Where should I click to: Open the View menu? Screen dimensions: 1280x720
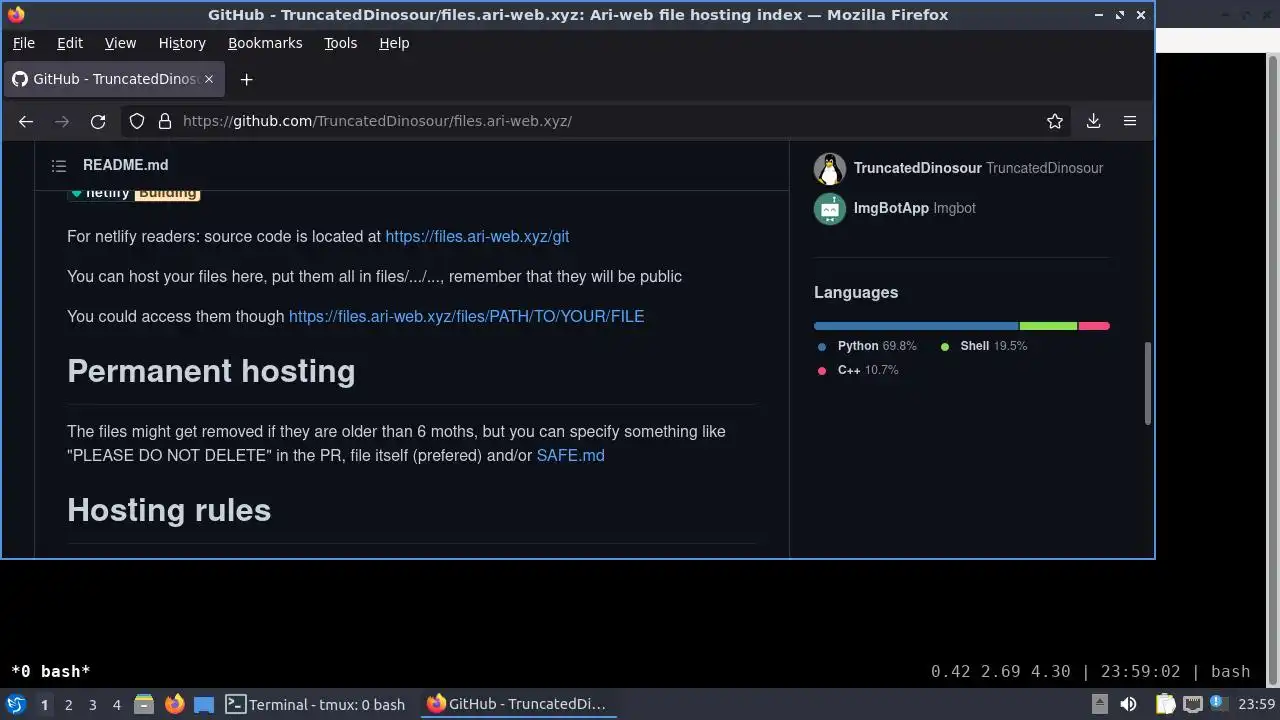120,43
